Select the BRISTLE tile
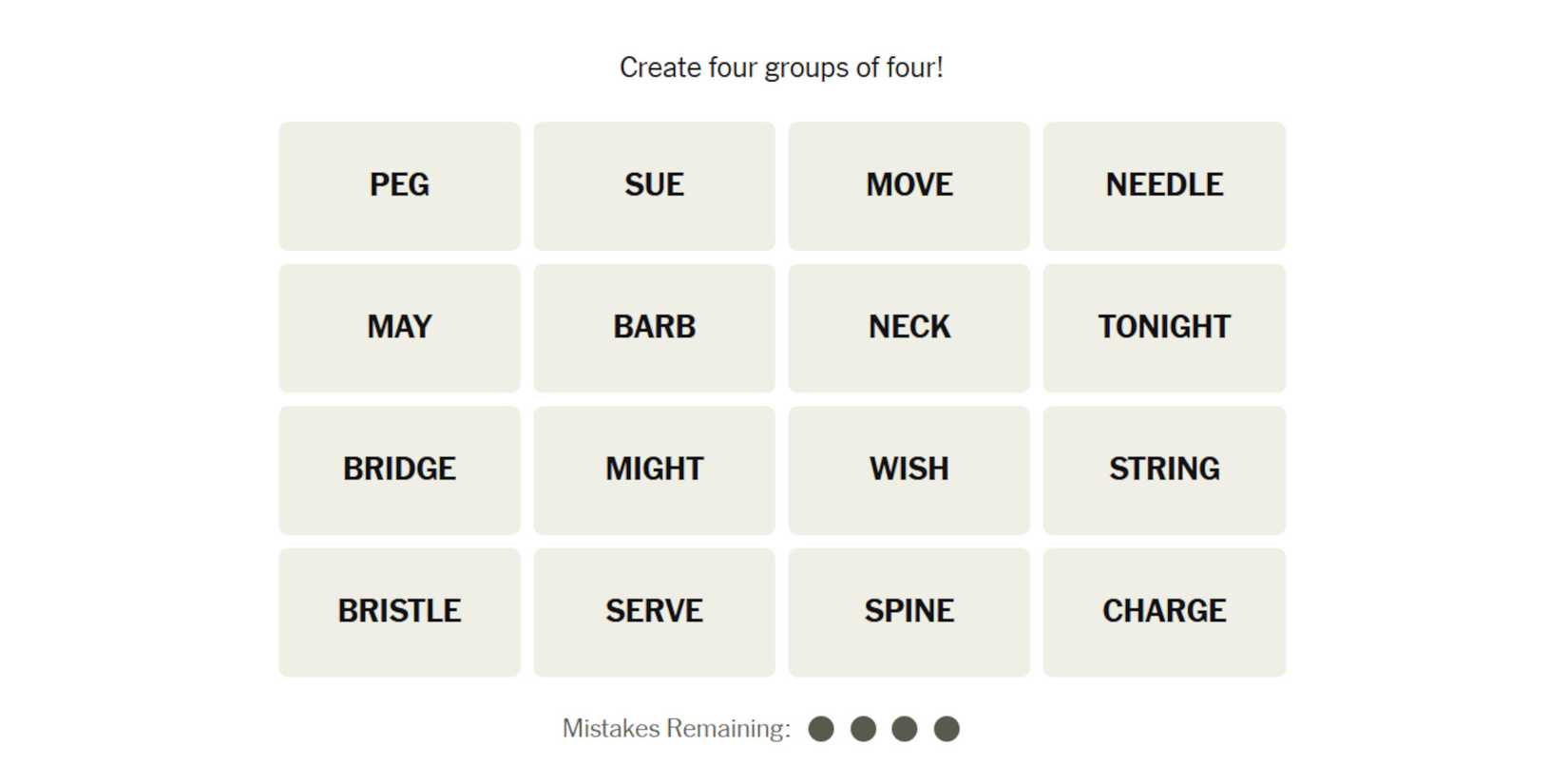 point(399,612)
